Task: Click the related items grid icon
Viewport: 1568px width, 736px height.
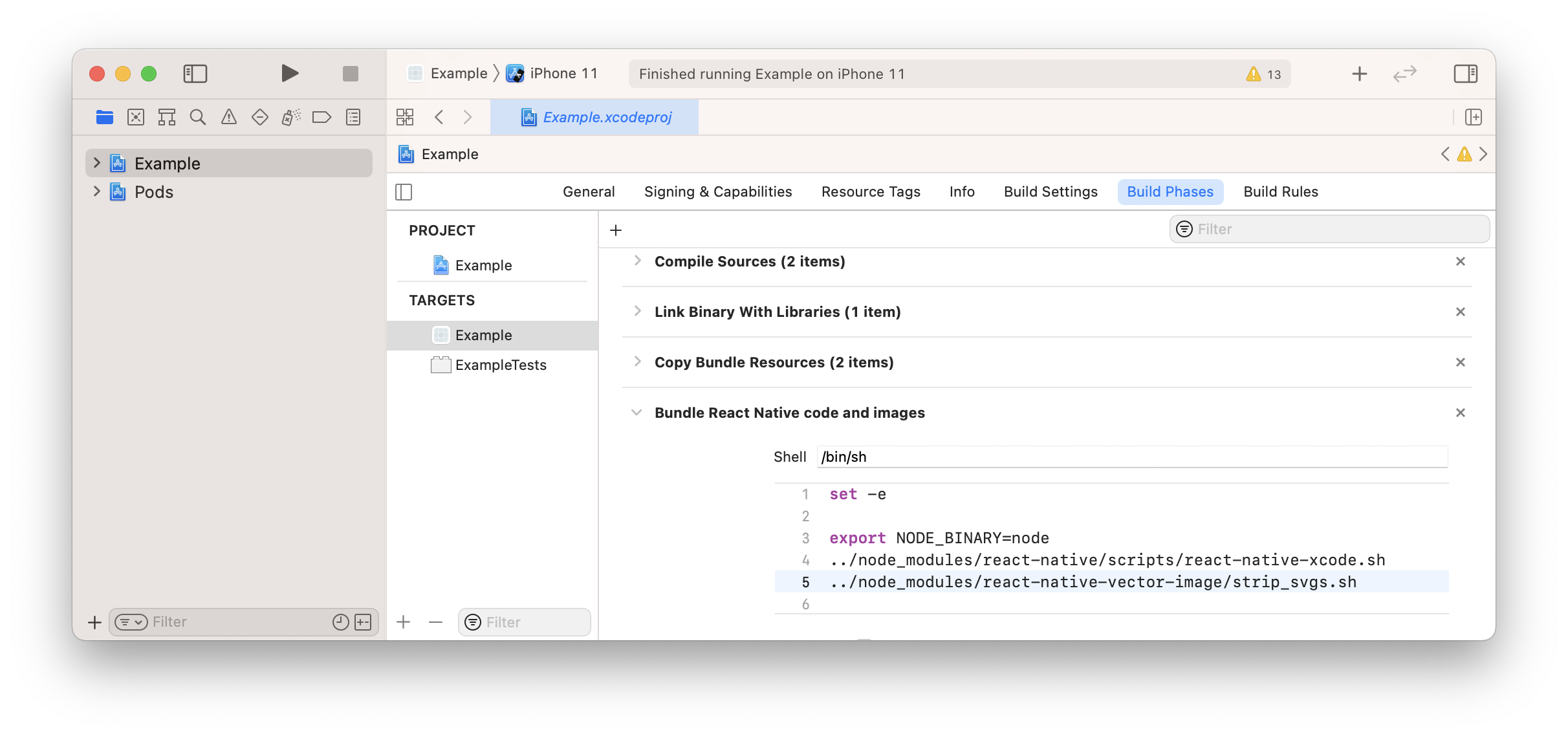Action: [x=405, y=117]
